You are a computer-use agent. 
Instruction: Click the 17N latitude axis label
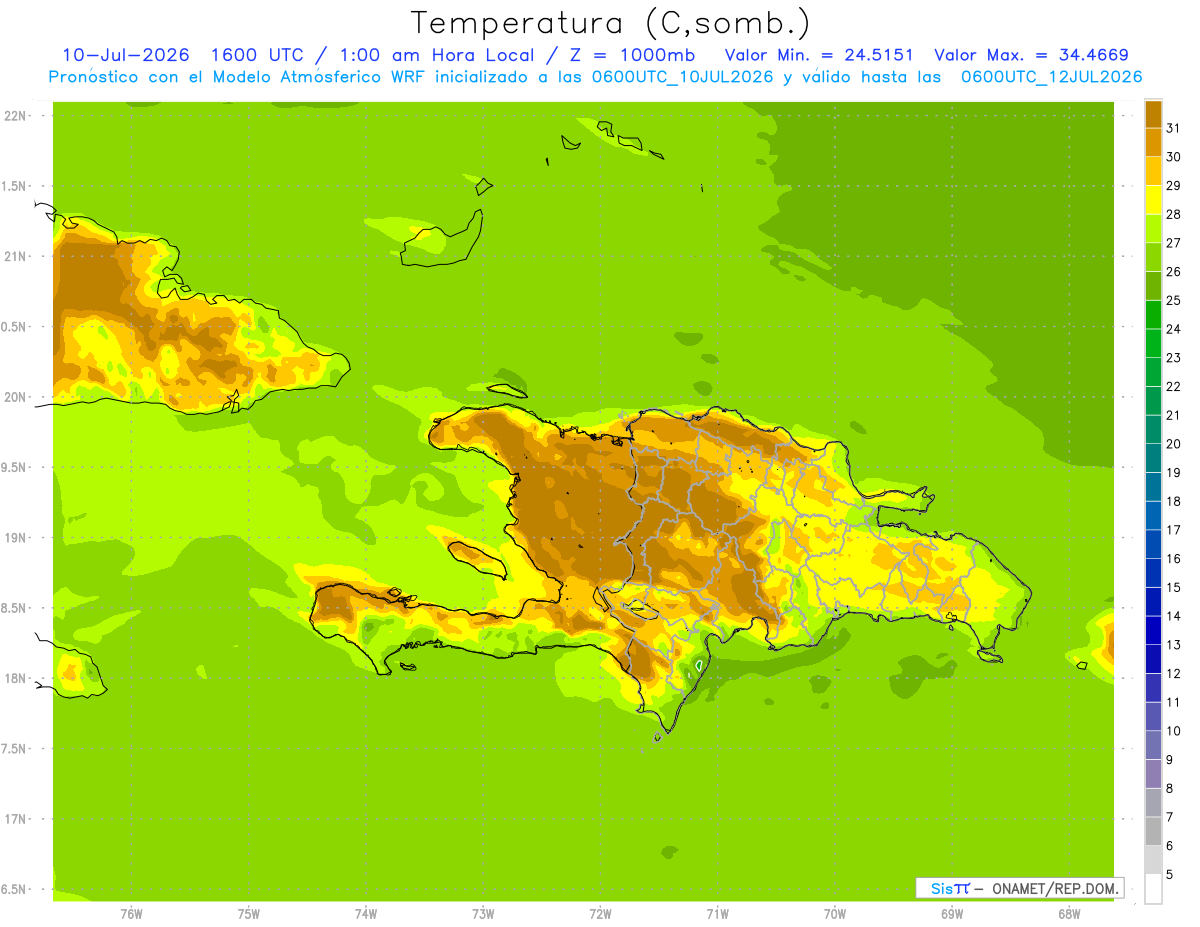[x=16, y=819]
